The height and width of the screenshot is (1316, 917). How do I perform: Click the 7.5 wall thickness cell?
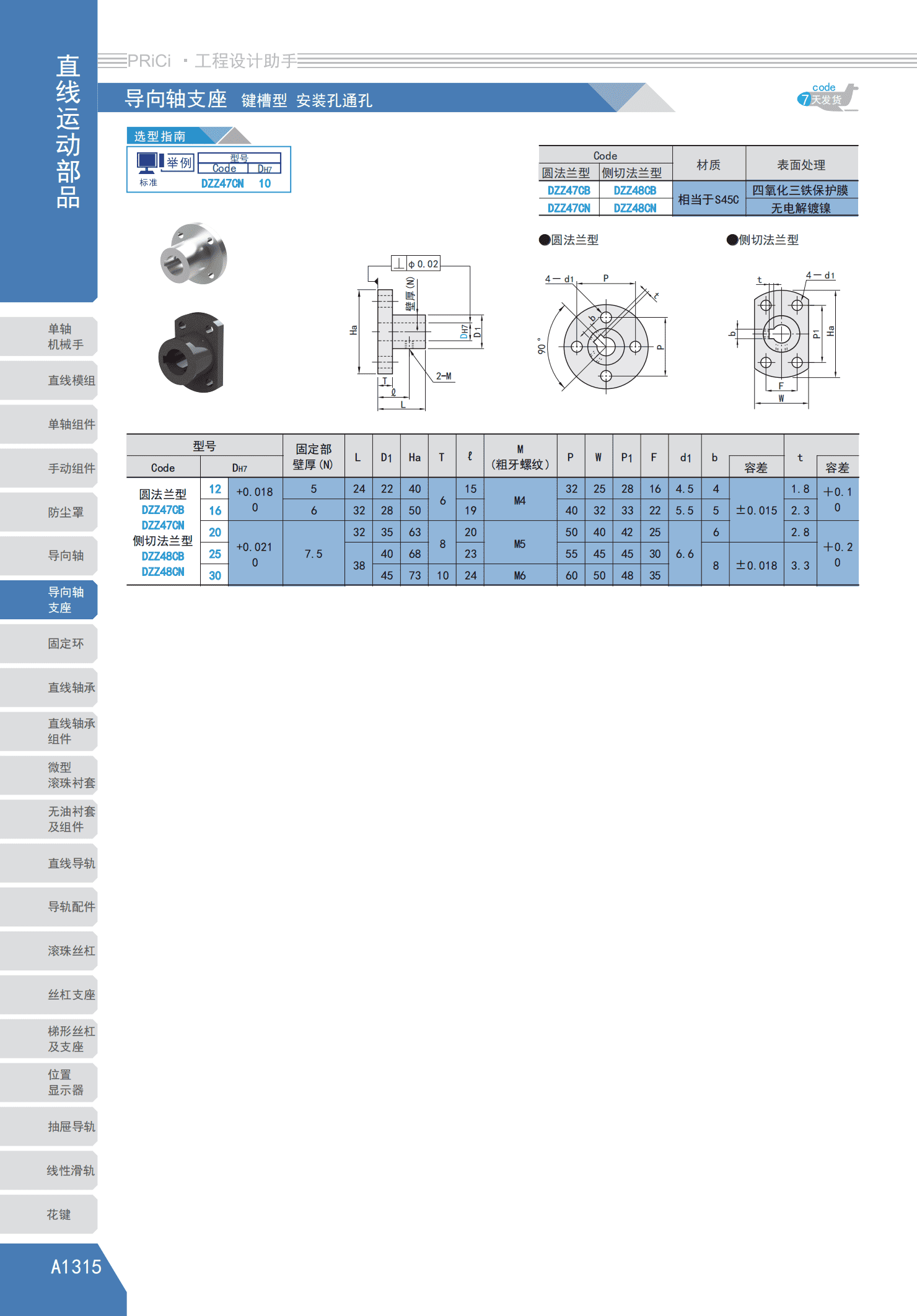(314, 554)
